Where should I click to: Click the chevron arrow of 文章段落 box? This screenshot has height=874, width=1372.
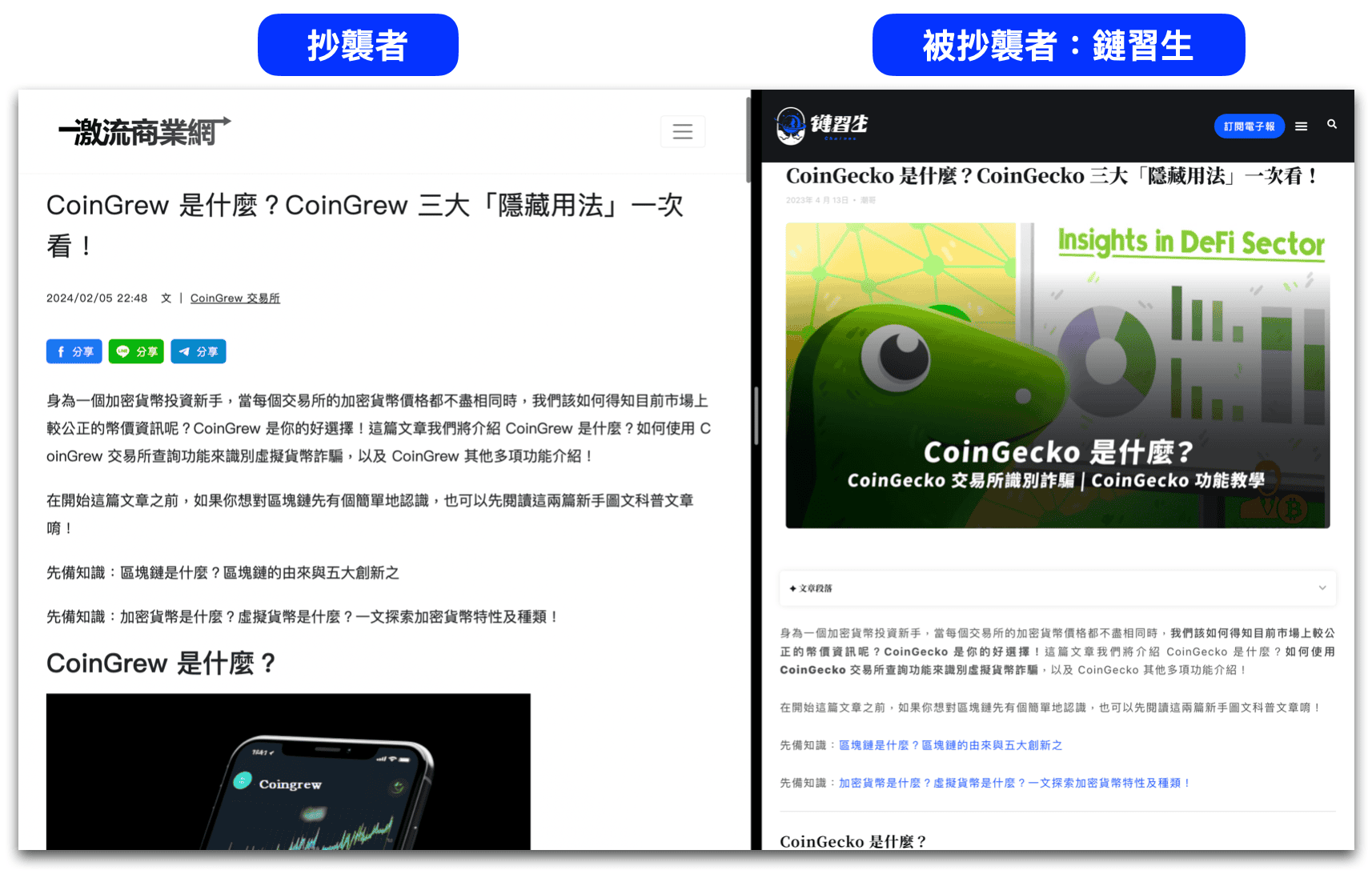(x=1322, y=588)
